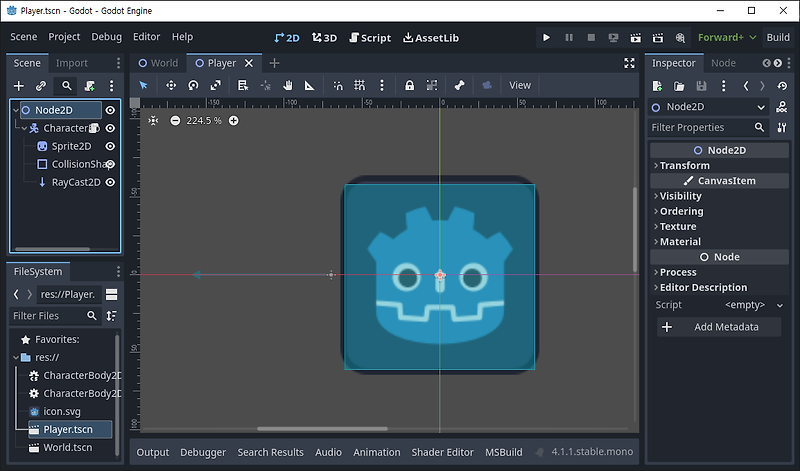Add a new node with plus icon
The image size is (800, 471).
tap(19, 86)
